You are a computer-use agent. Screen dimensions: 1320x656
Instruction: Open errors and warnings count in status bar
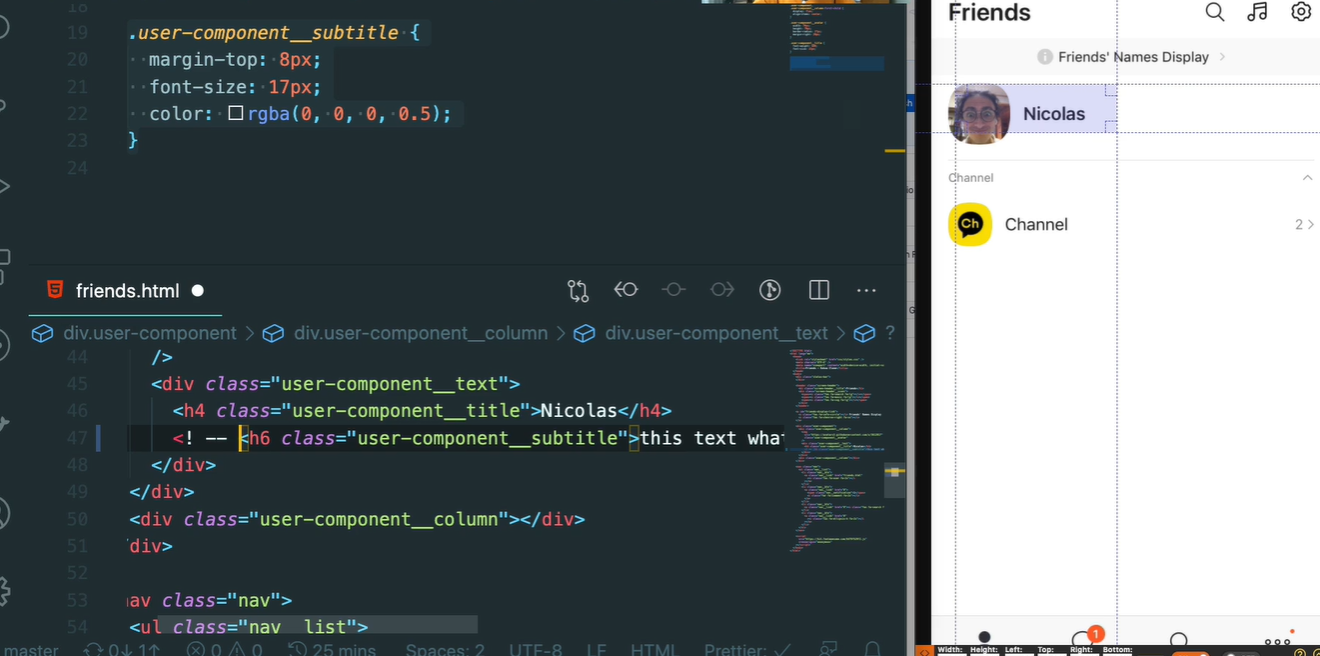224,649
